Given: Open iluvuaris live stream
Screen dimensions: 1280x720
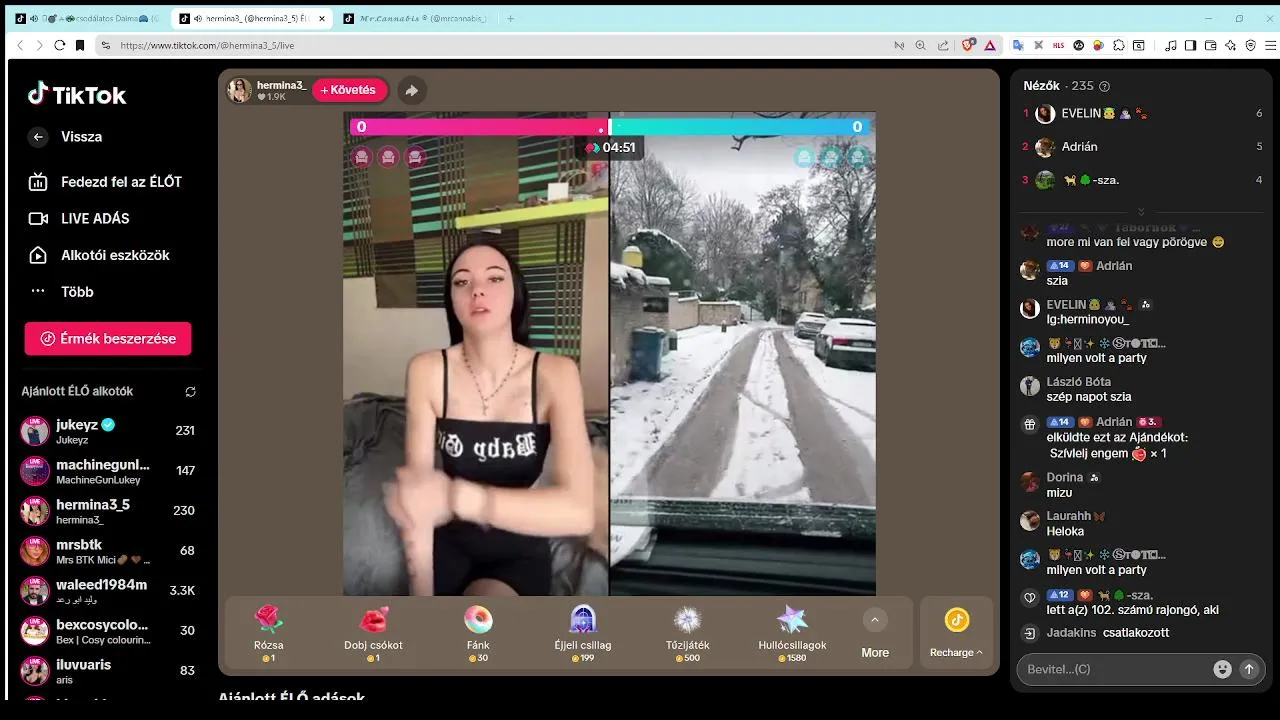Looking at the screenshot, I should click(x=108, y=671).
